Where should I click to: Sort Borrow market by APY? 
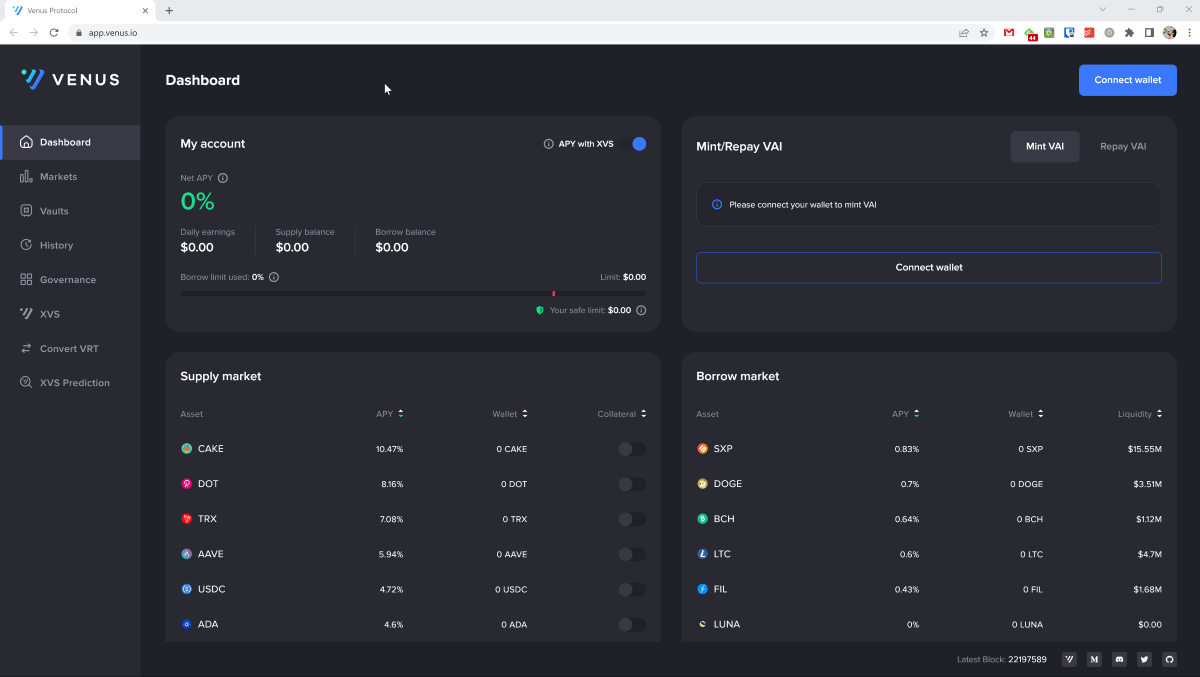pyautogui.click(x=906, y=414)
